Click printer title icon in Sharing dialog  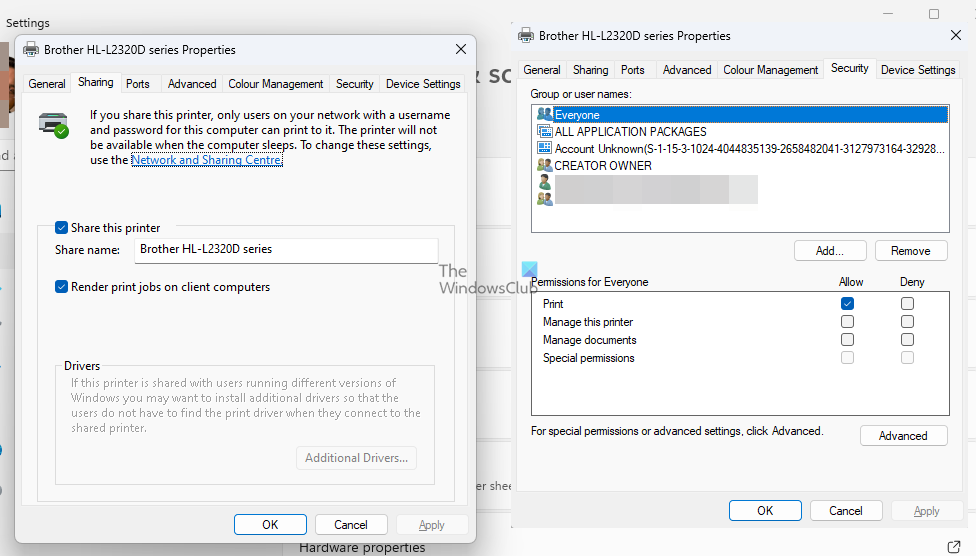[31, 50]
